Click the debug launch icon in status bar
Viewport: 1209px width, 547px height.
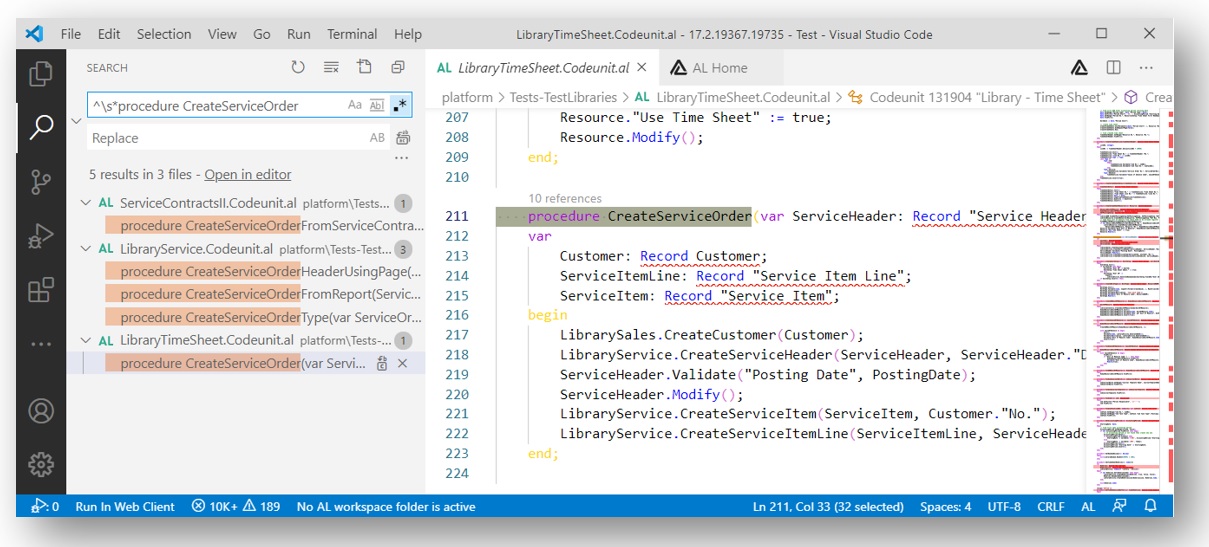click(46, 506)
